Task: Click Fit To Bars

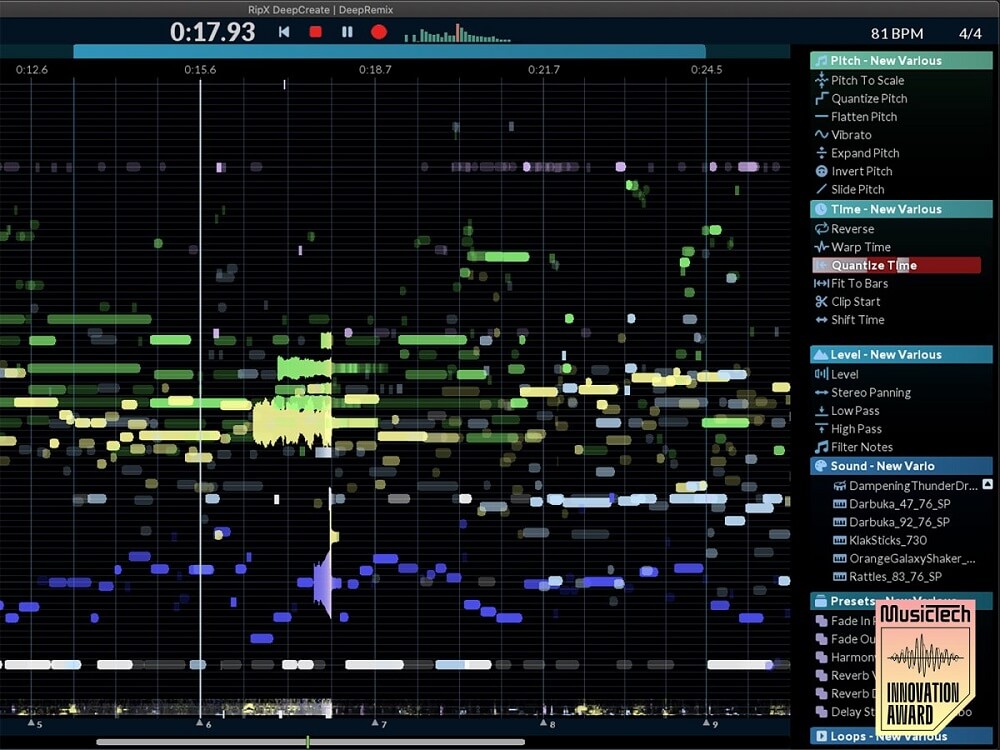Action: pos(853,283)
